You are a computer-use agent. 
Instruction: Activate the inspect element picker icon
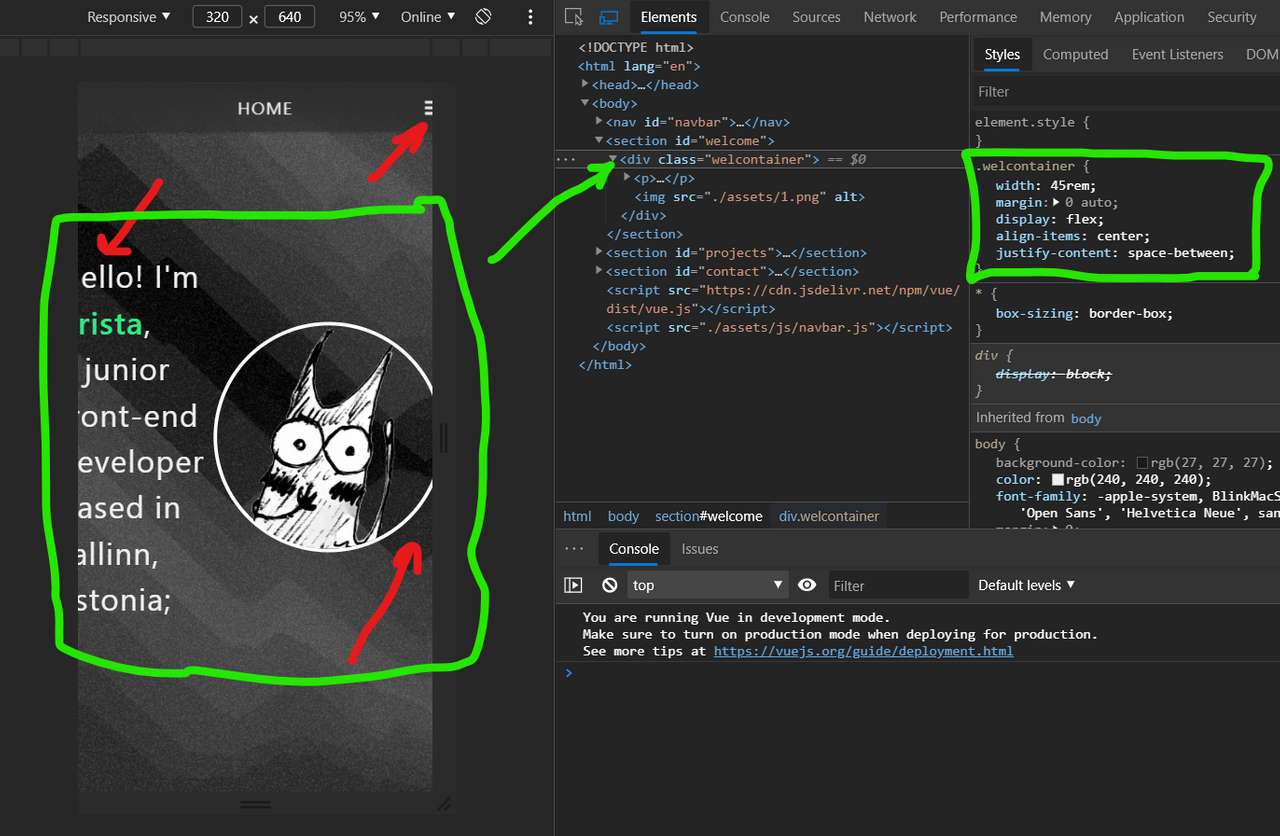[x=573, y=17]
